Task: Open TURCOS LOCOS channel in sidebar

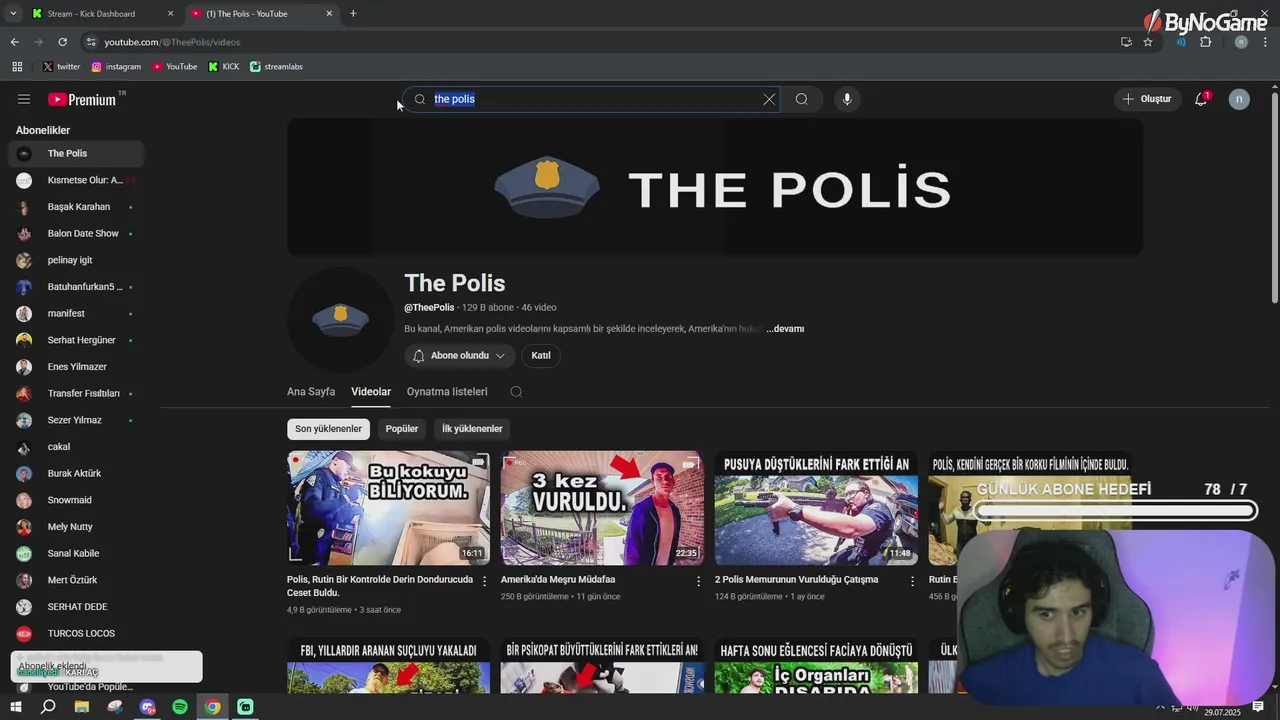Action: (76, 634)
